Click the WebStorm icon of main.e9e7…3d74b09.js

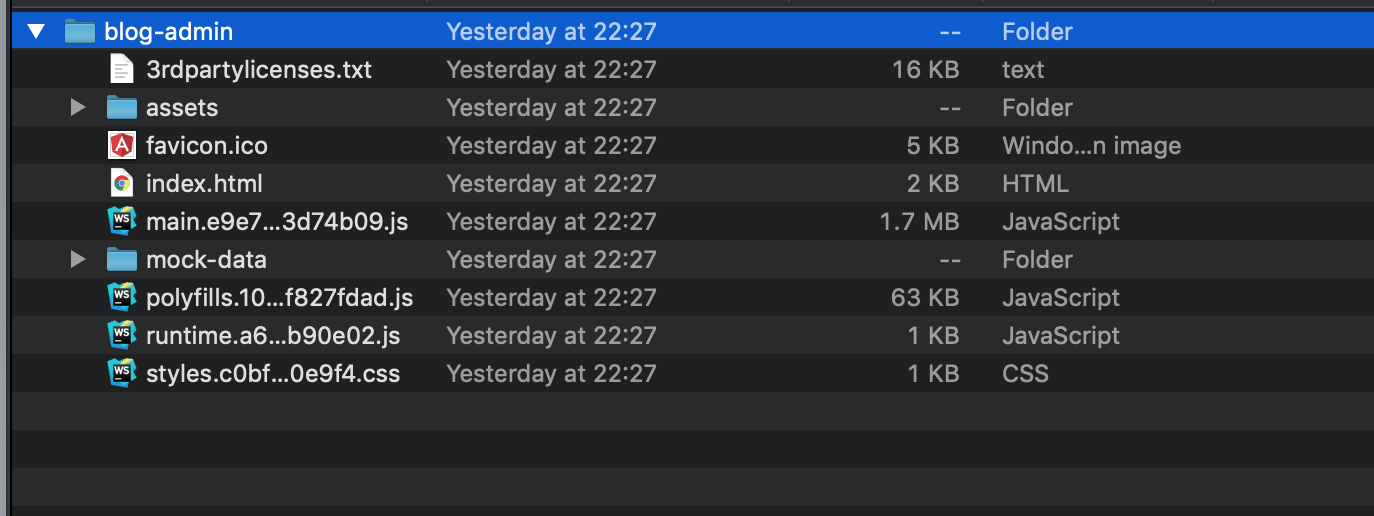tap(121, 221)
